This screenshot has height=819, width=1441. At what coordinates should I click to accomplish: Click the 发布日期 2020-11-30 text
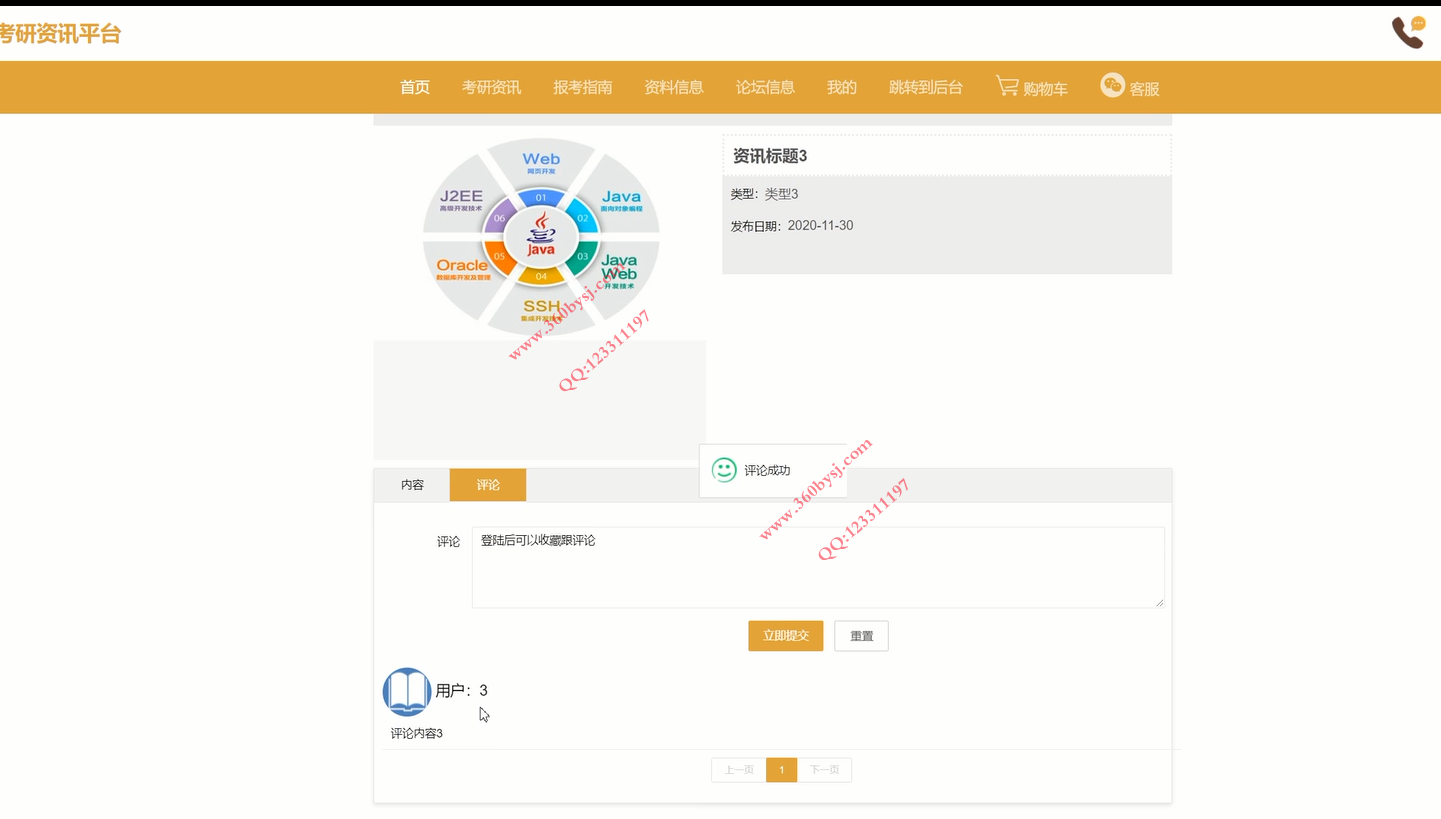[792, 226]
